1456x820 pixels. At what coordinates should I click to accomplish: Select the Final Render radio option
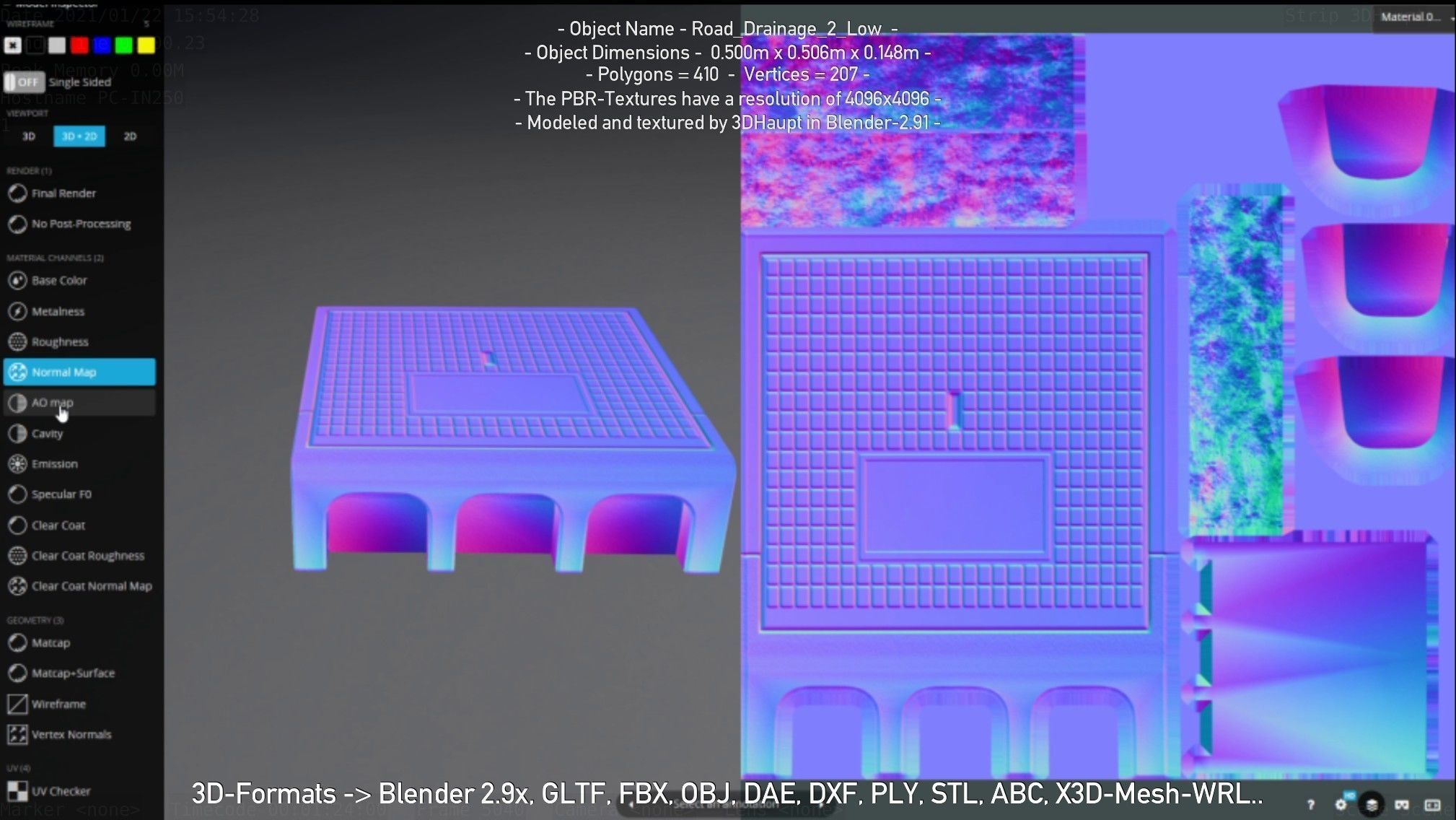click(x=63, y=193)
